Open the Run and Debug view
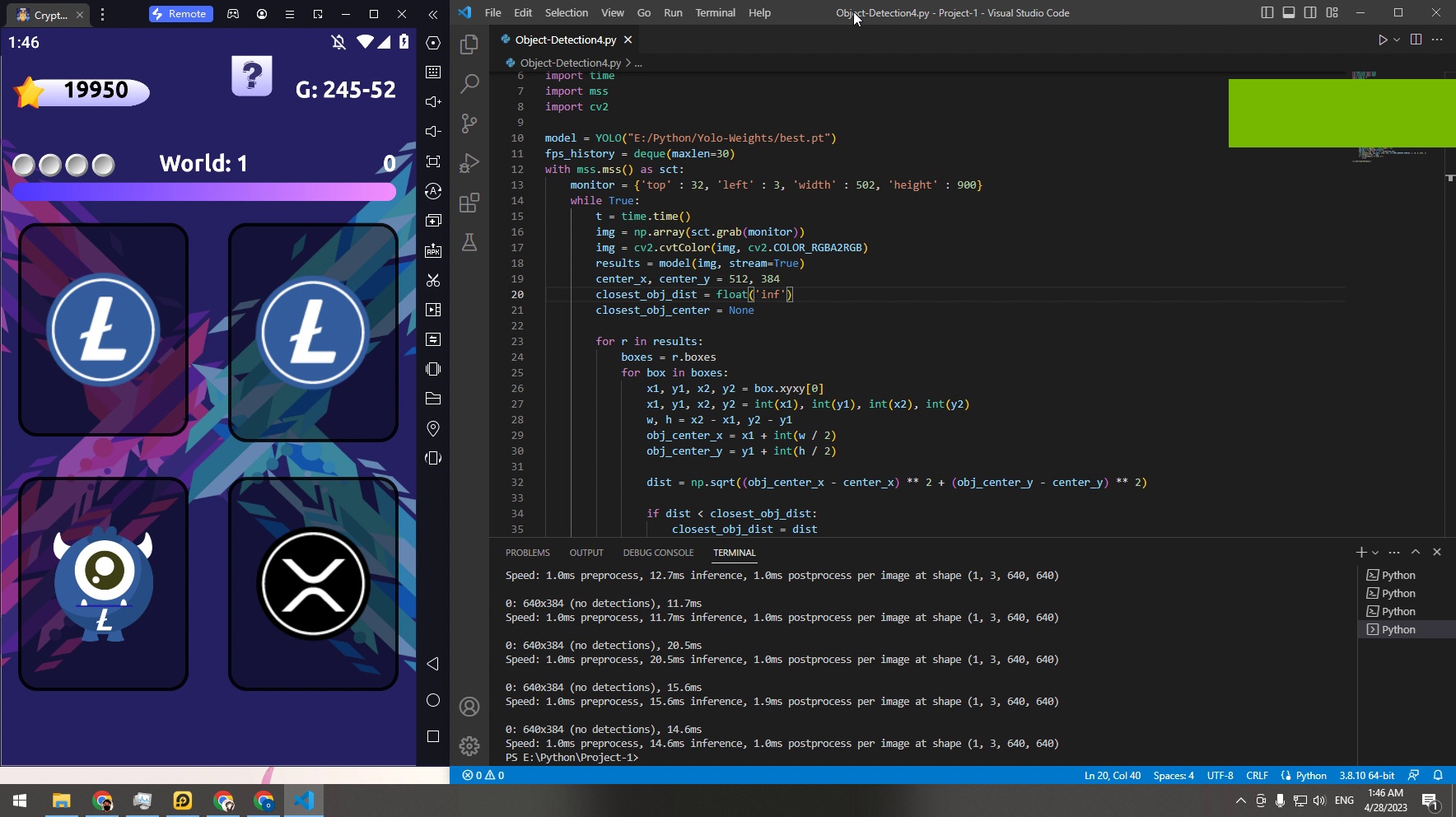The width and height of the screenshot is (1456, 817). 469,163
